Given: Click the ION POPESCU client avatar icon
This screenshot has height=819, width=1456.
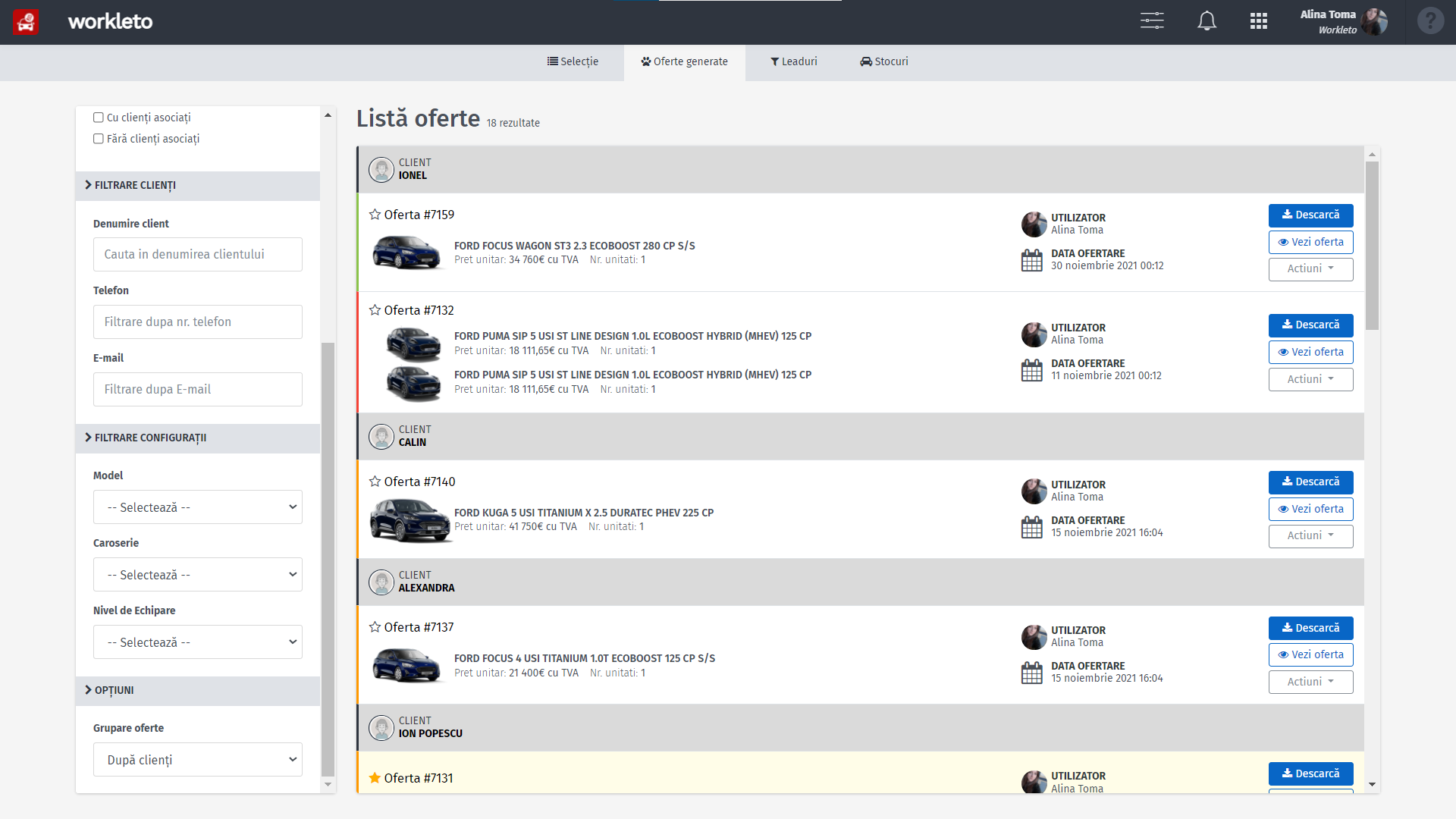Looking at the screenshot, I should pos(381,727).
